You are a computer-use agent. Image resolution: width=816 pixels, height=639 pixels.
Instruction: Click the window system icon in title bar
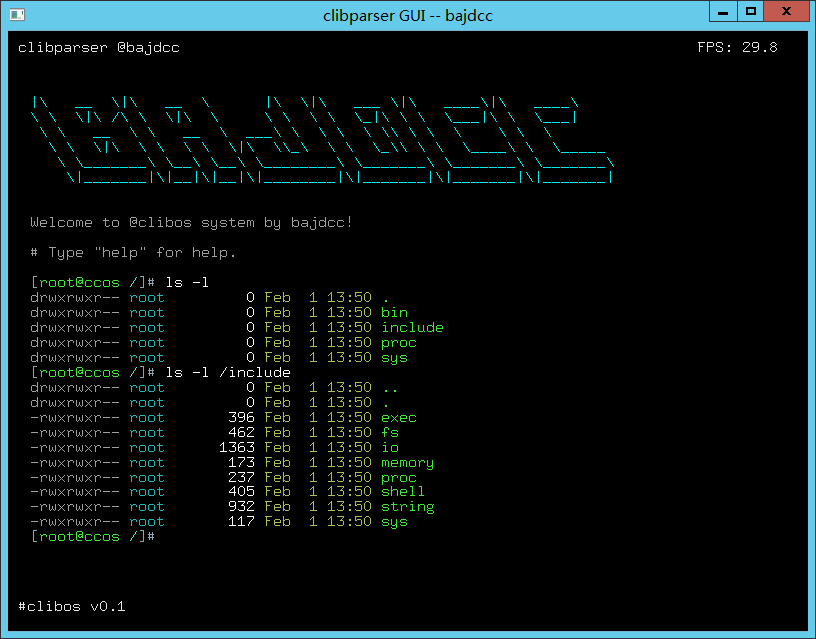tap(17, 15)
